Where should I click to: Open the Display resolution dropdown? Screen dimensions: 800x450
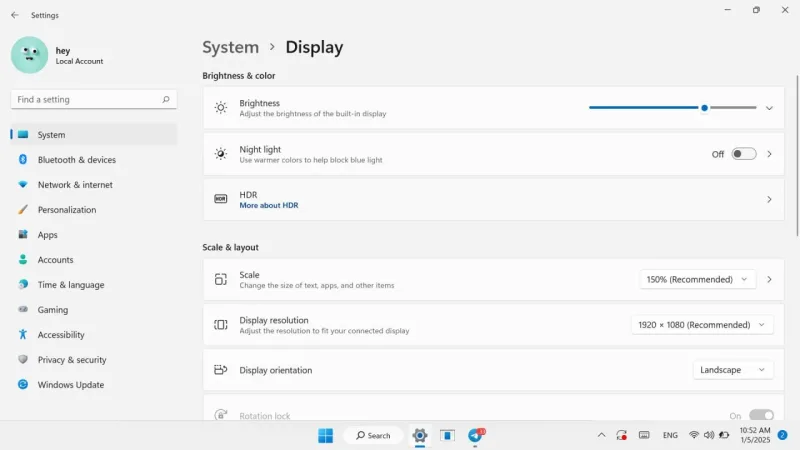click(702, 325)
